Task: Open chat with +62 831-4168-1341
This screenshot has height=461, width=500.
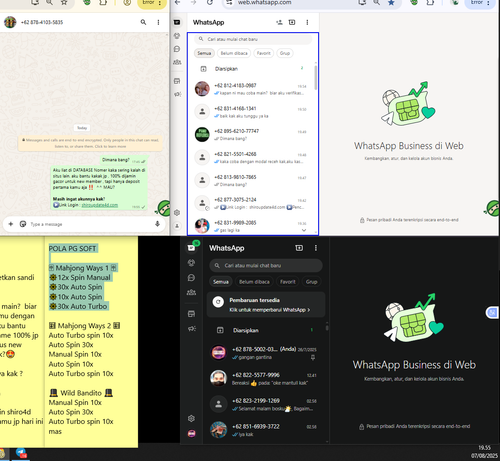Action: (x=253, y=112)
